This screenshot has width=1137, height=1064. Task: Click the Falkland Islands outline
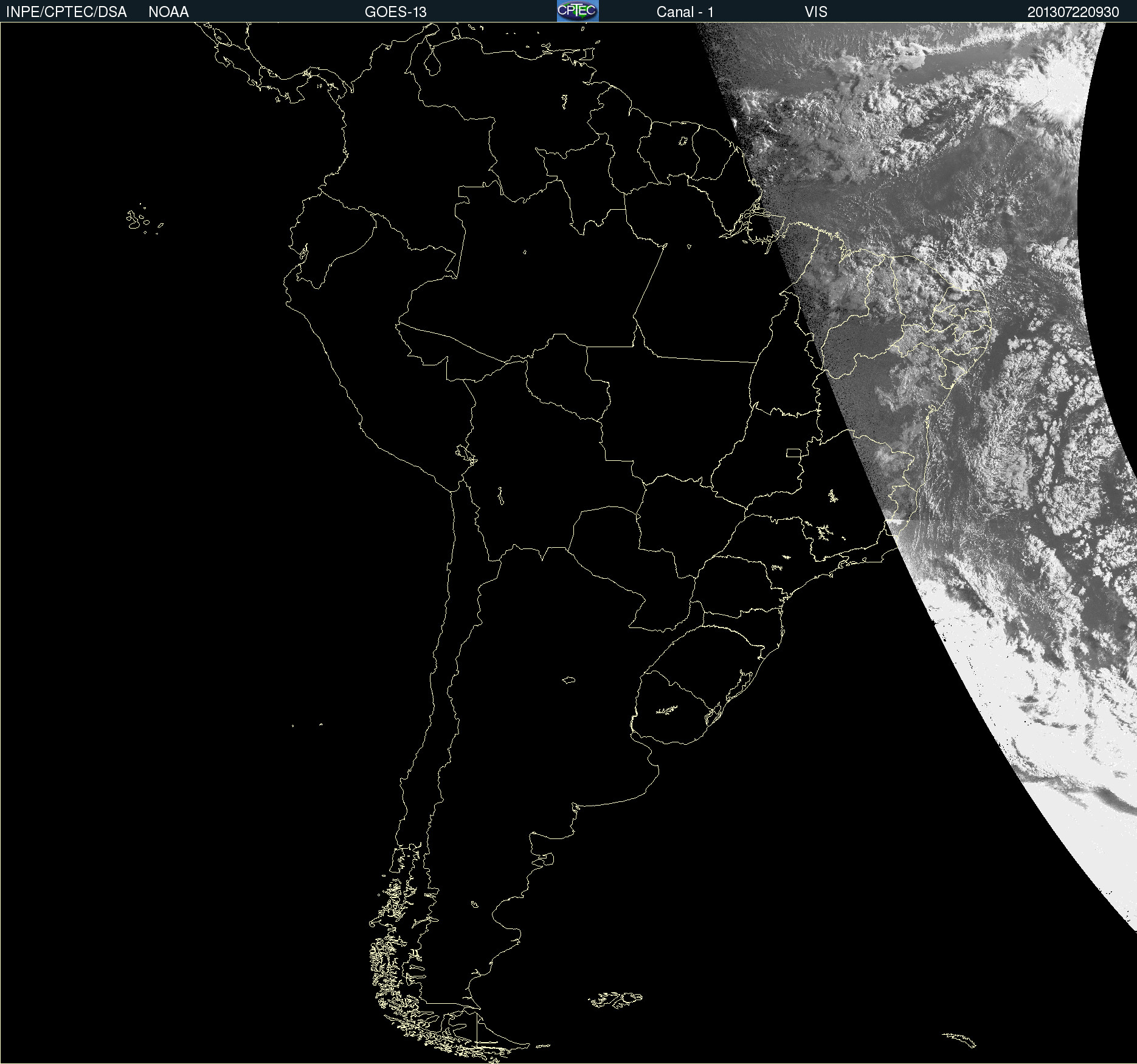pyautogui.click(x=615, y=999)
